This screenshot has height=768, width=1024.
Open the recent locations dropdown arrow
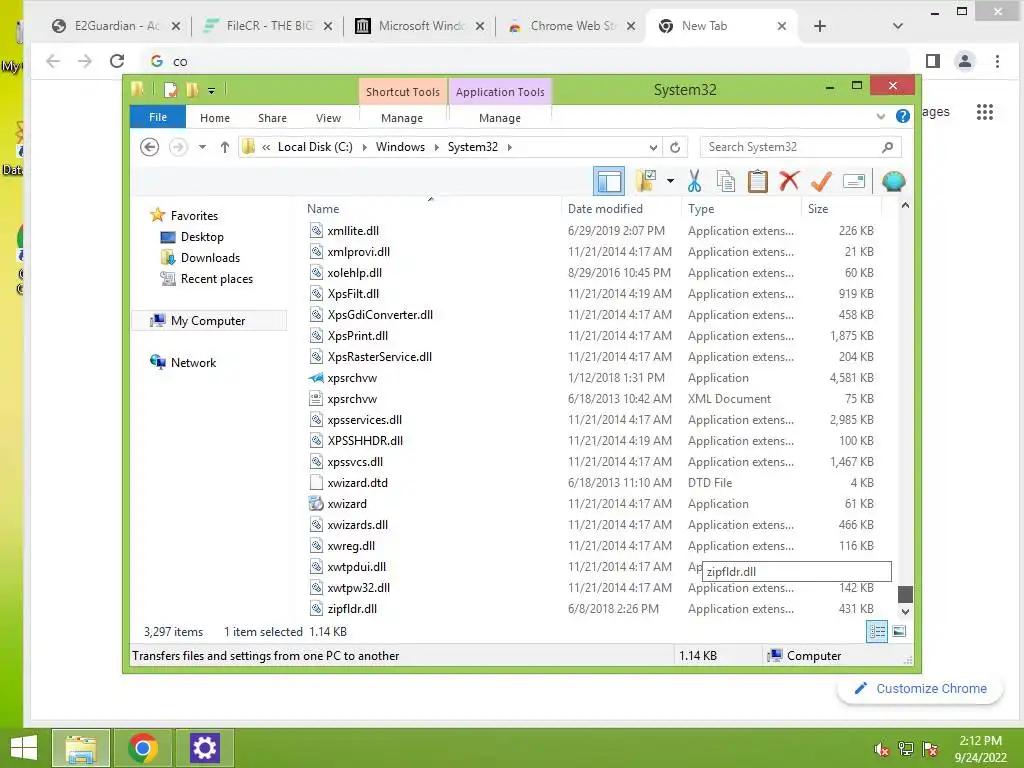coord(202,147)
